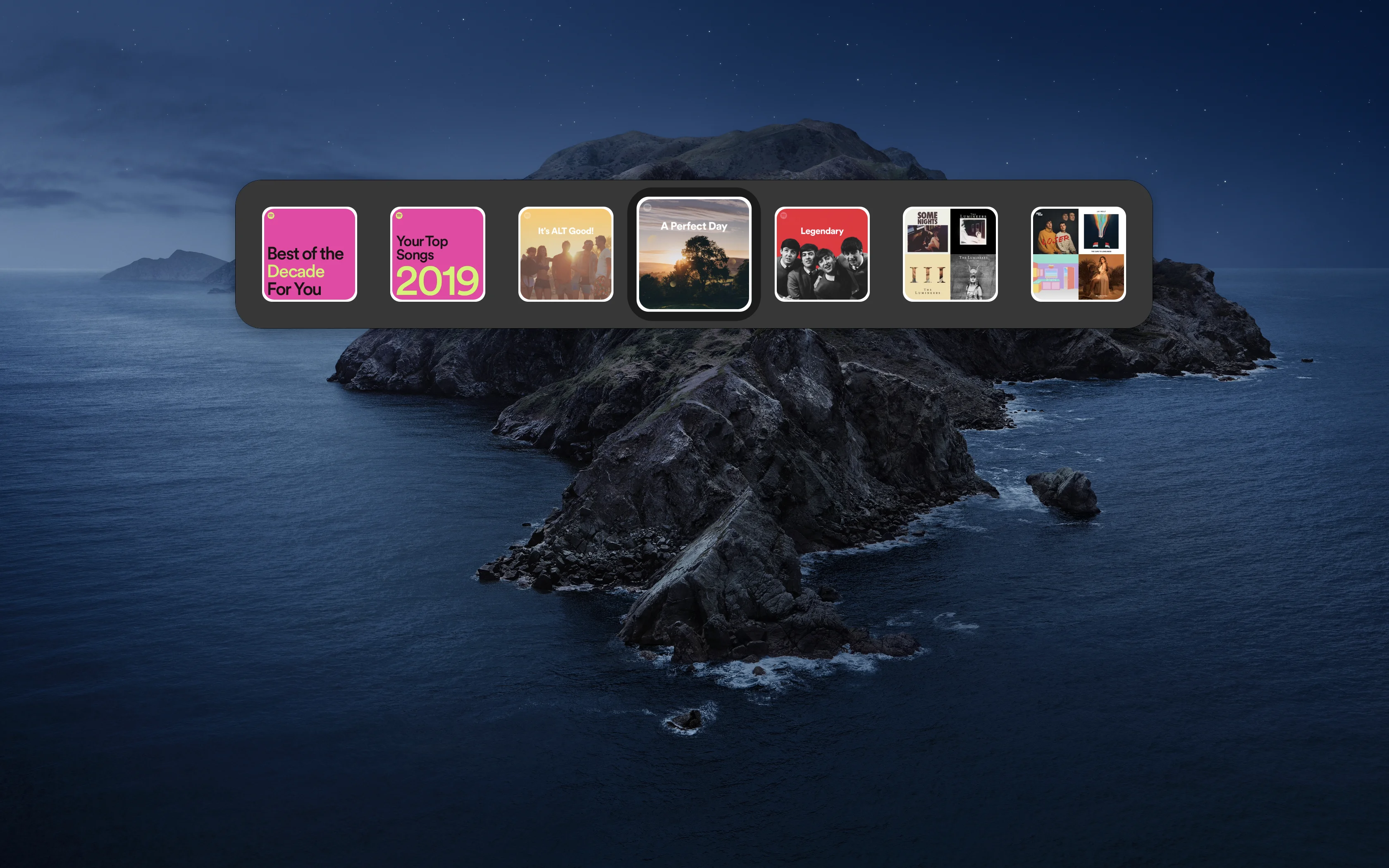Screen dimensions: 1389x868
Task: Open the rightmost four-album collage playlist
Action: [1078, 254]
